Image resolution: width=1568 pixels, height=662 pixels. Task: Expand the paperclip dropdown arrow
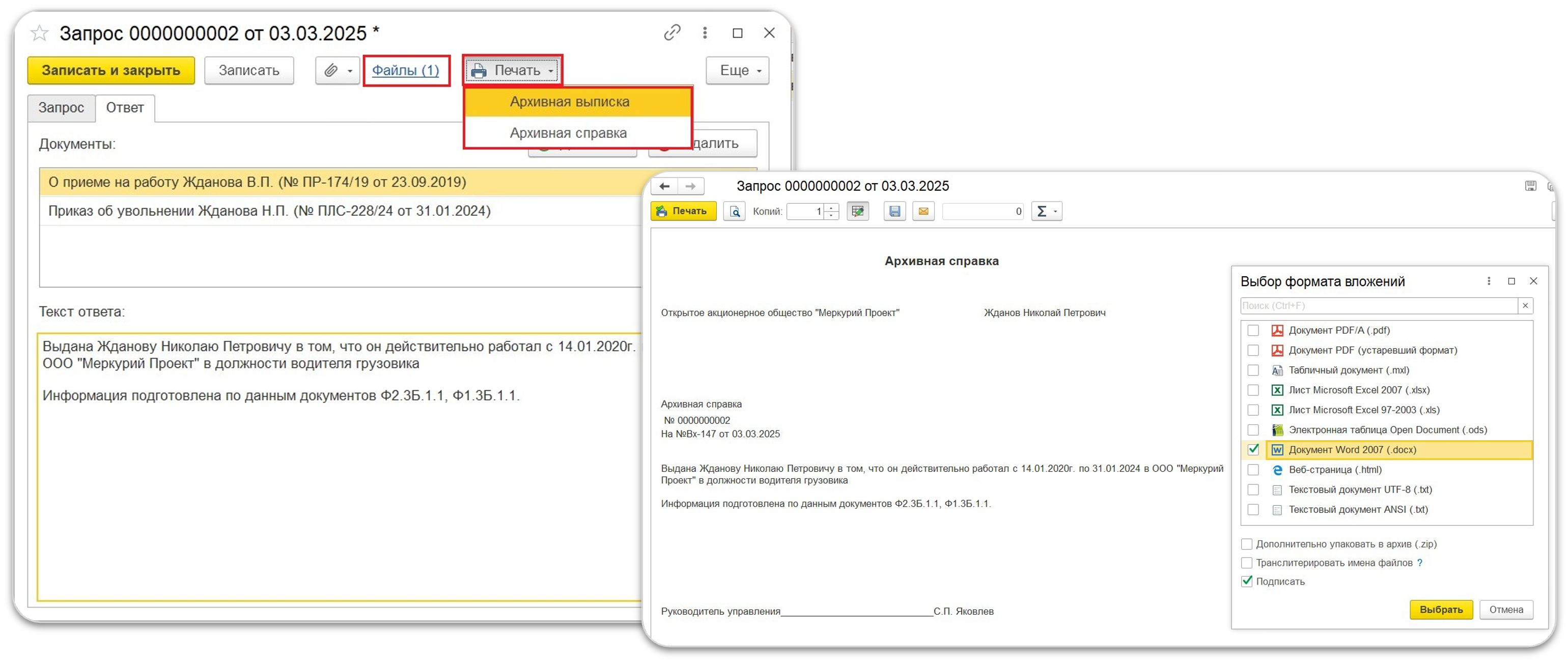coord(350,71)
